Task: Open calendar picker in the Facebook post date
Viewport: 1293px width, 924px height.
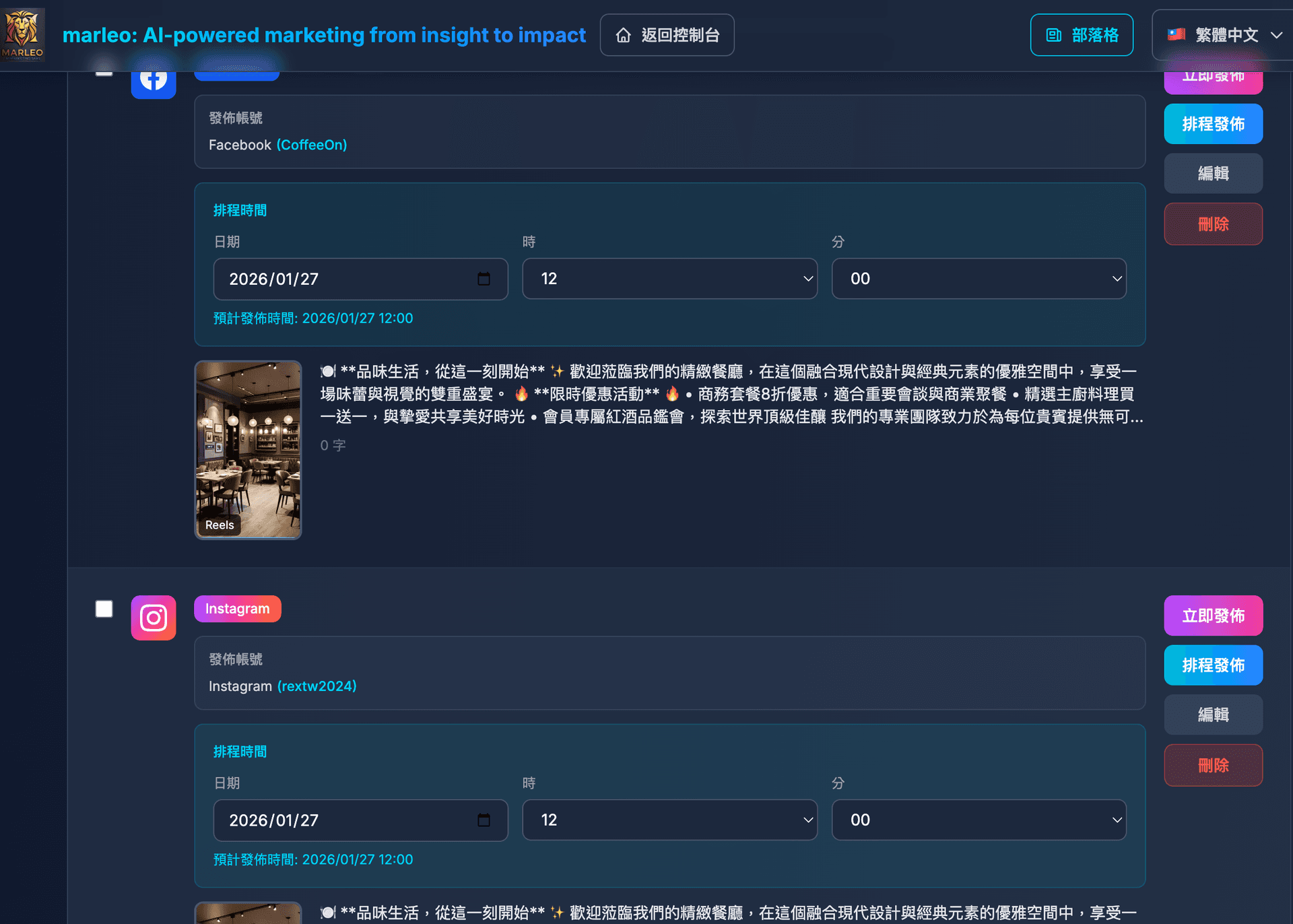Action: click(484, 279)
